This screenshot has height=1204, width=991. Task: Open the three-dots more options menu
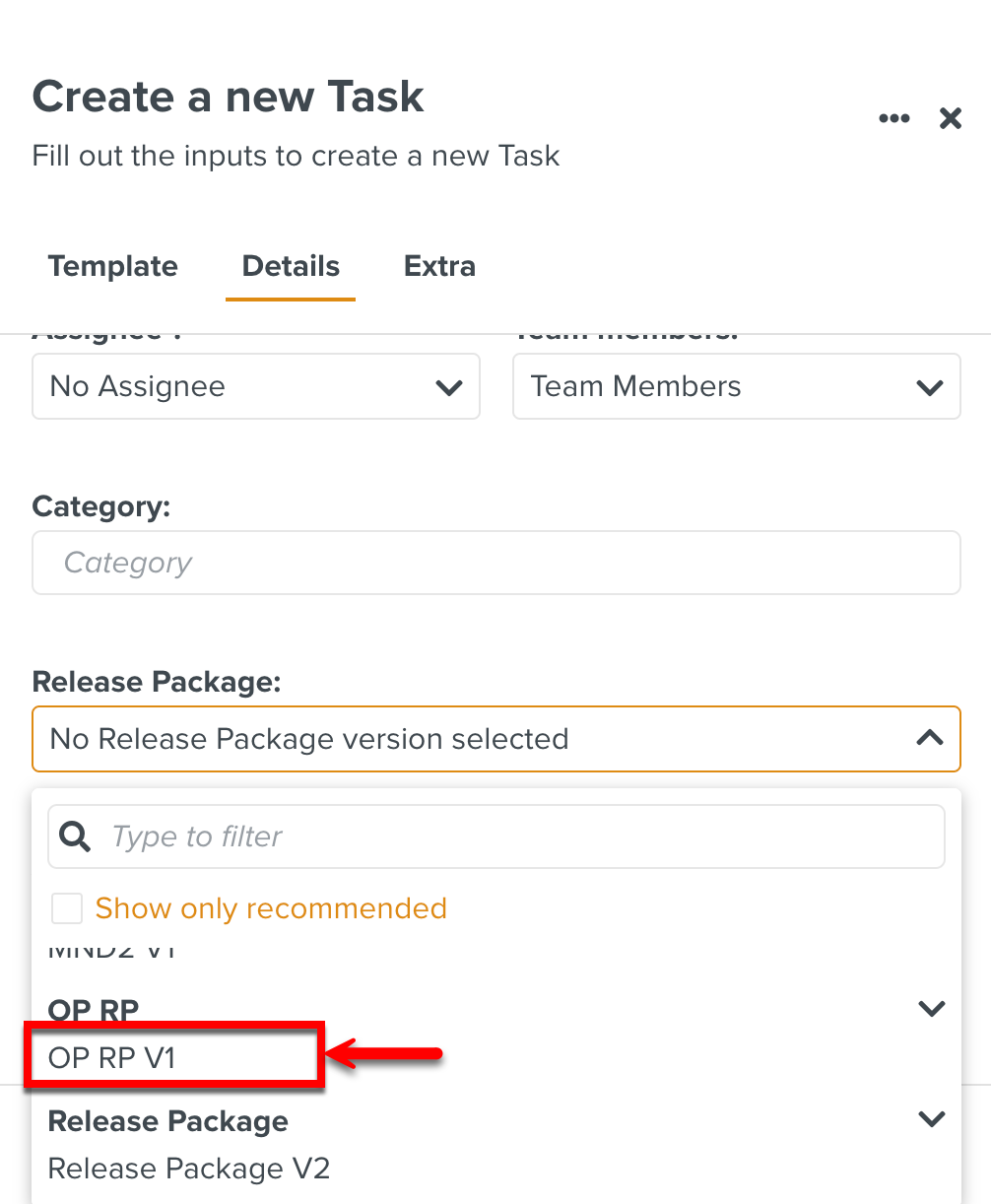(x=893, y=118)
